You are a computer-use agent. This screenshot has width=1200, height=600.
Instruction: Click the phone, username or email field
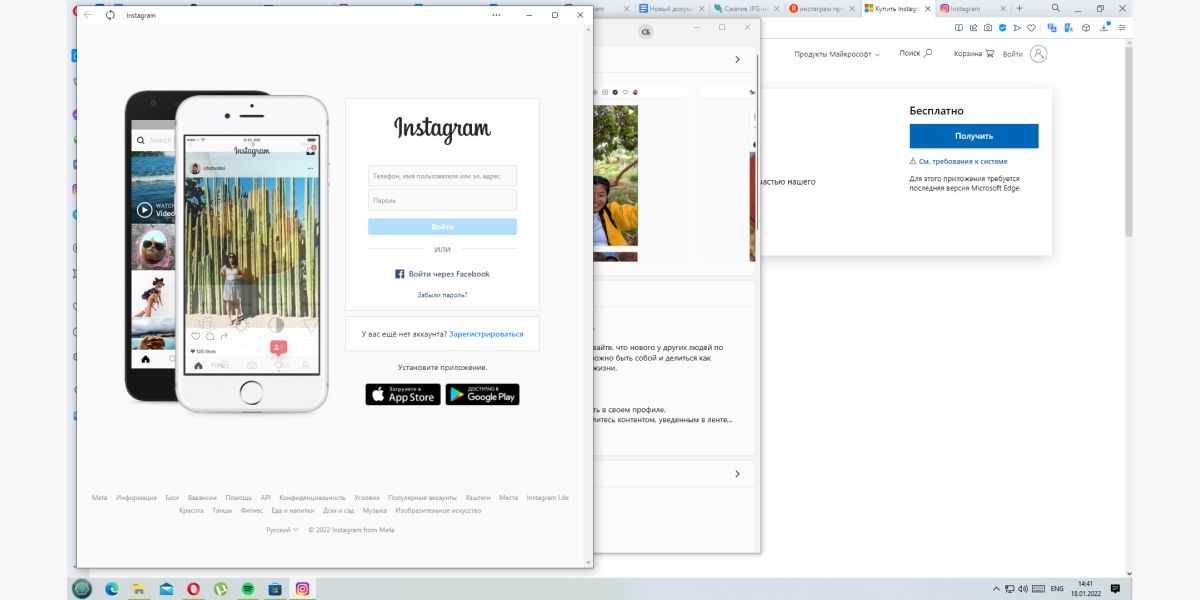pyautogui.click(x=442, y=176)
